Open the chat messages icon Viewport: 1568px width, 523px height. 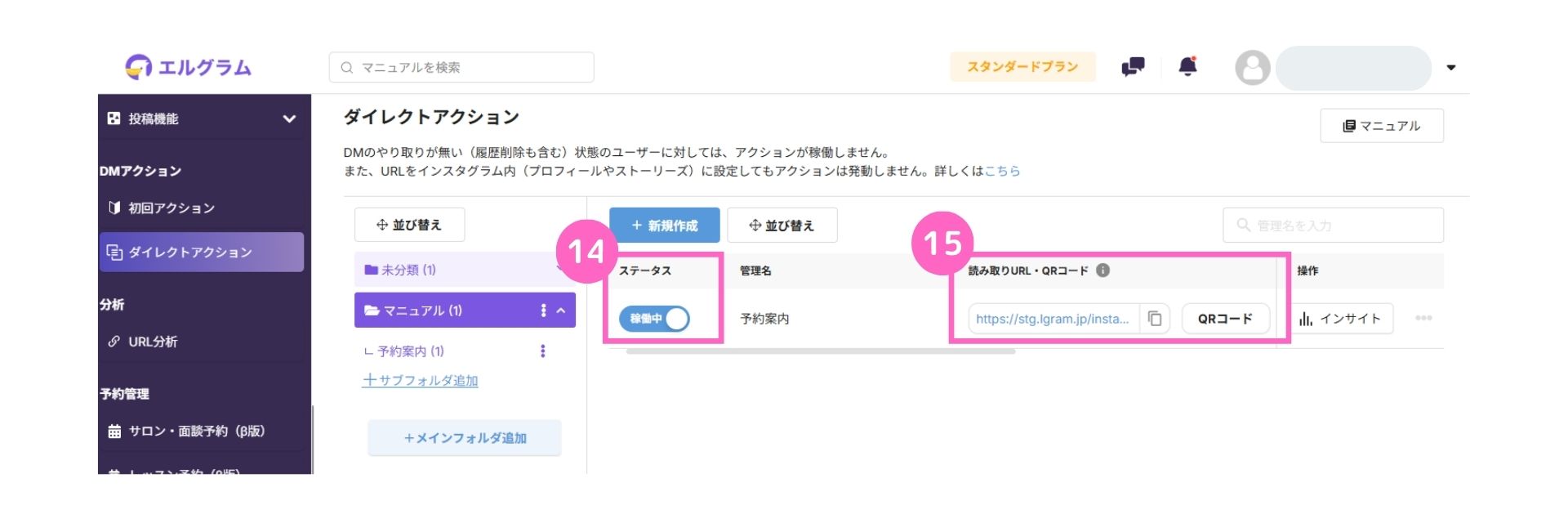click(1133, 67)
